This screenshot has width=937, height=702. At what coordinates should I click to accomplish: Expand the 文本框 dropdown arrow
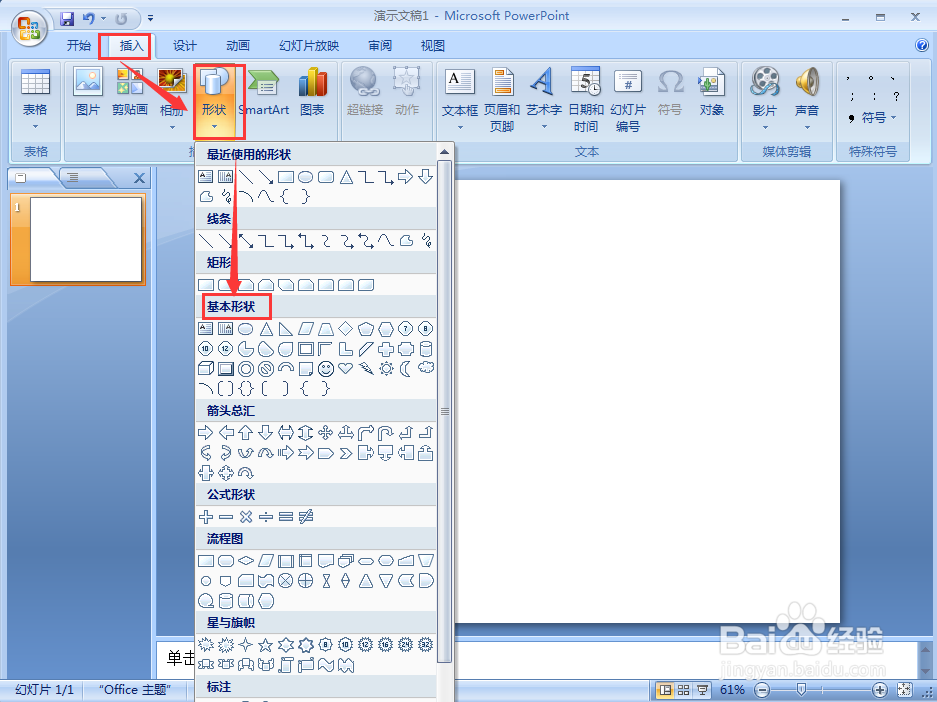(460, 127)
